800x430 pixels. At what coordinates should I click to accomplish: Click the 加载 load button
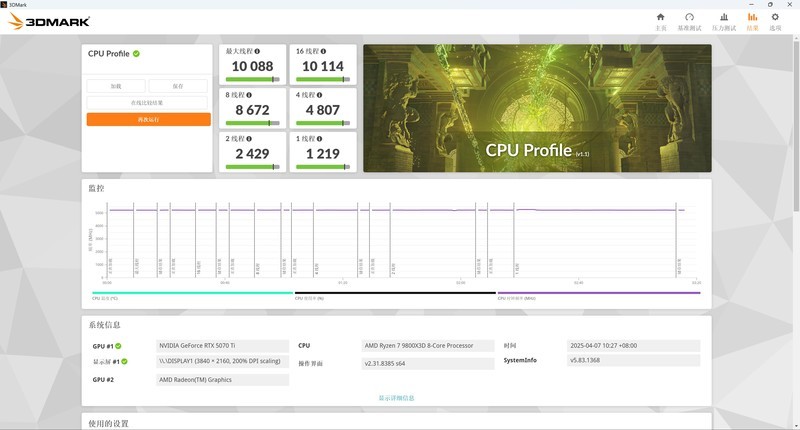tap(116, 86)
